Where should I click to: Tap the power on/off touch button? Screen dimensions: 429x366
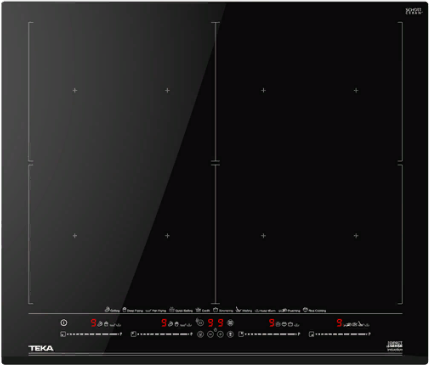pos(64,323)
